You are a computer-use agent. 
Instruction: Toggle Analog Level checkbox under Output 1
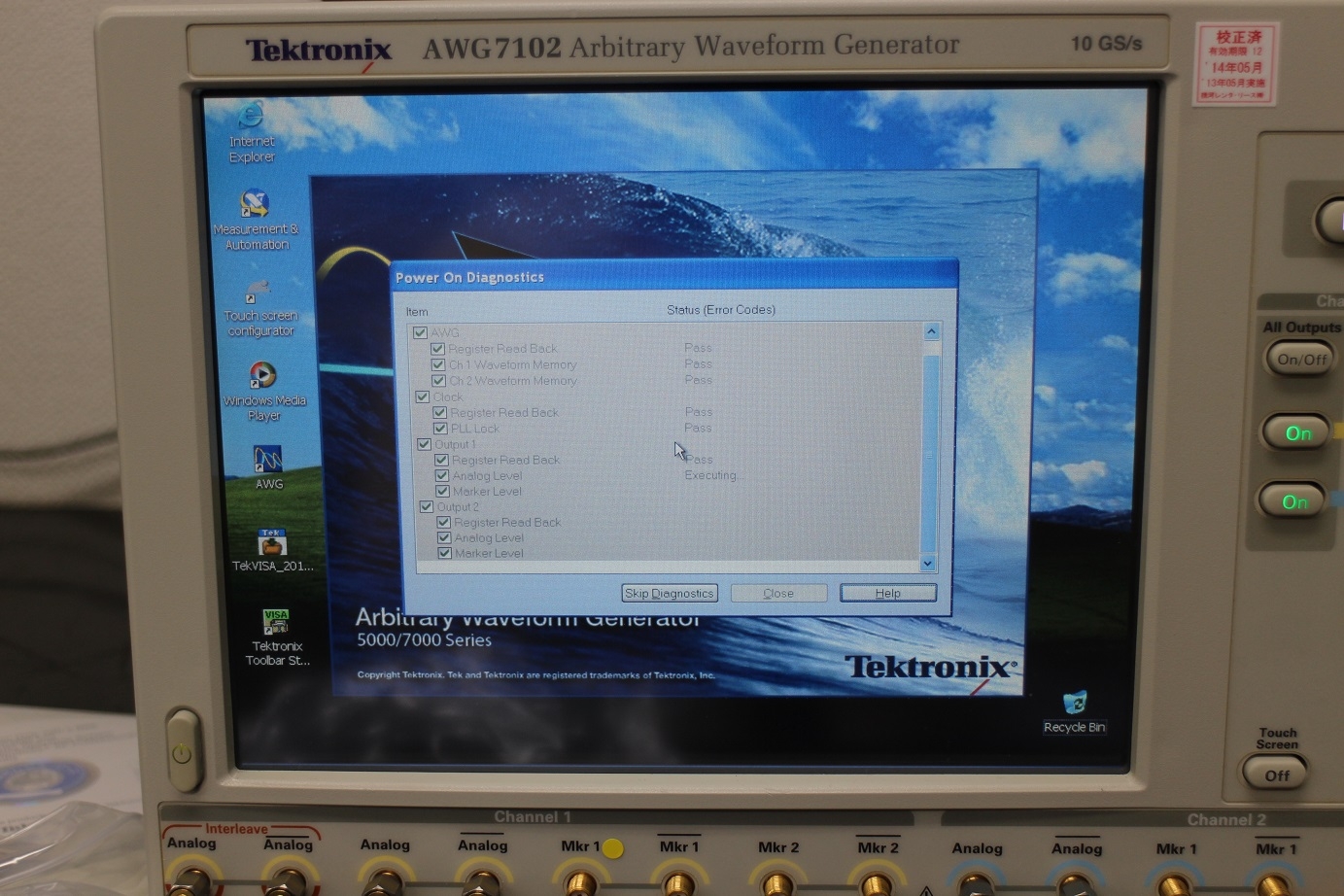(x=442, y=475)
